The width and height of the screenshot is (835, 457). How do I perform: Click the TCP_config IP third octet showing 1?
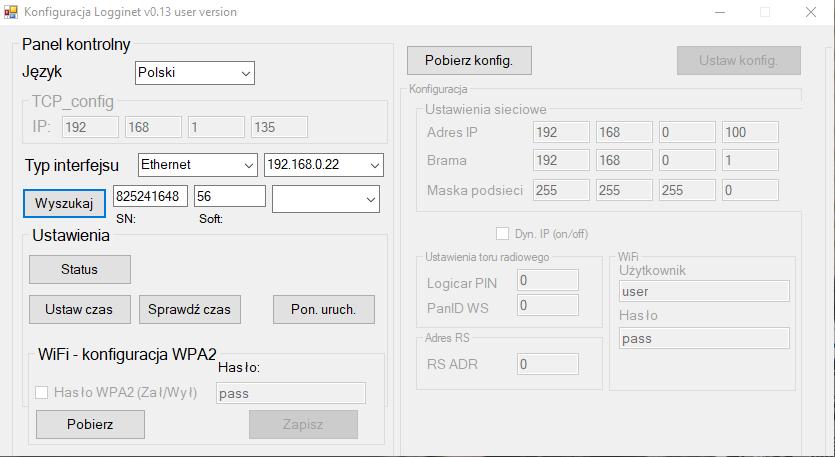point(216,127)
